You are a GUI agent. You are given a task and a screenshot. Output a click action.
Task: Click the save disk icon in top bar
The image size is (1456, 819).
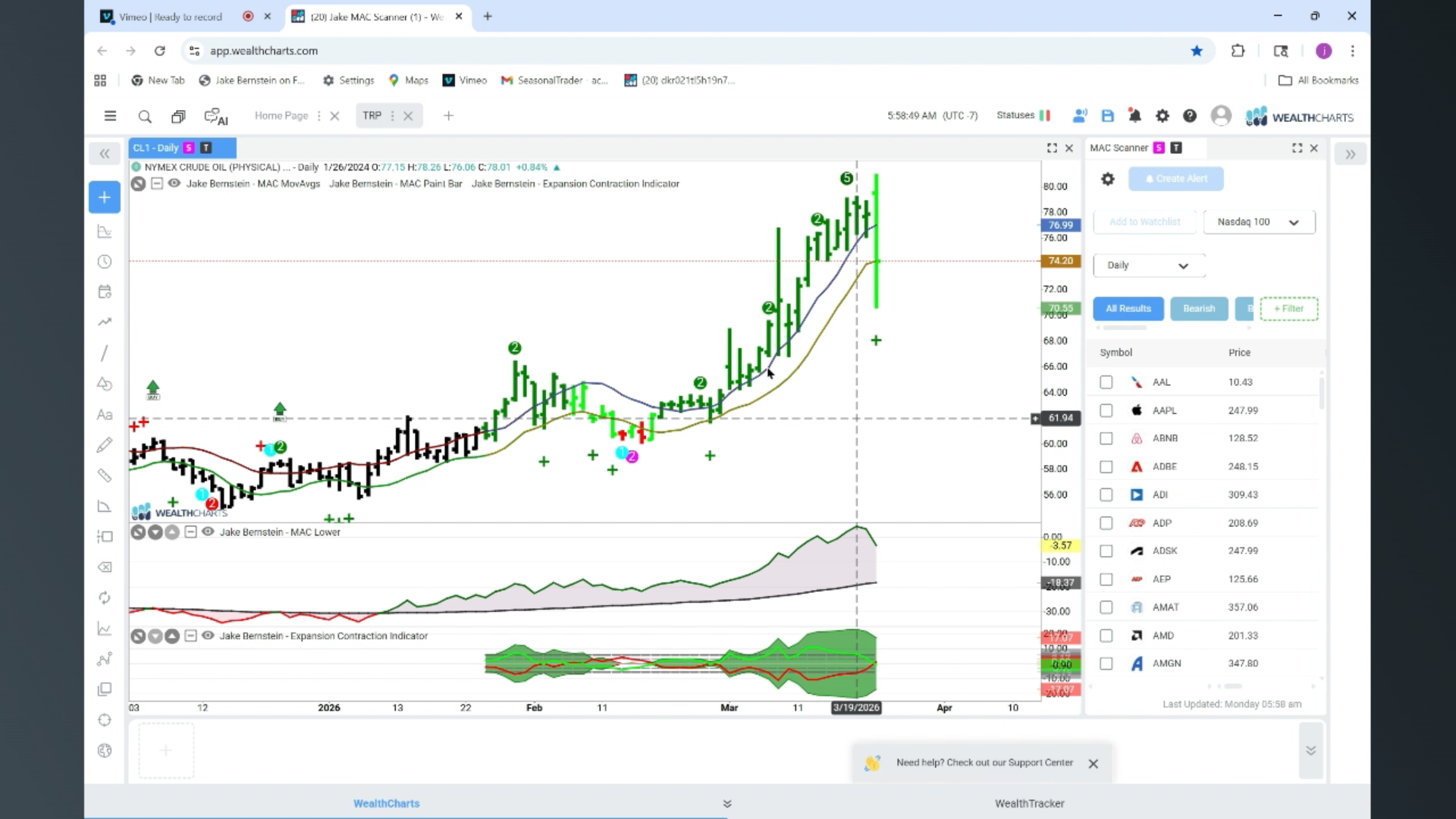tap(1108, 116)
